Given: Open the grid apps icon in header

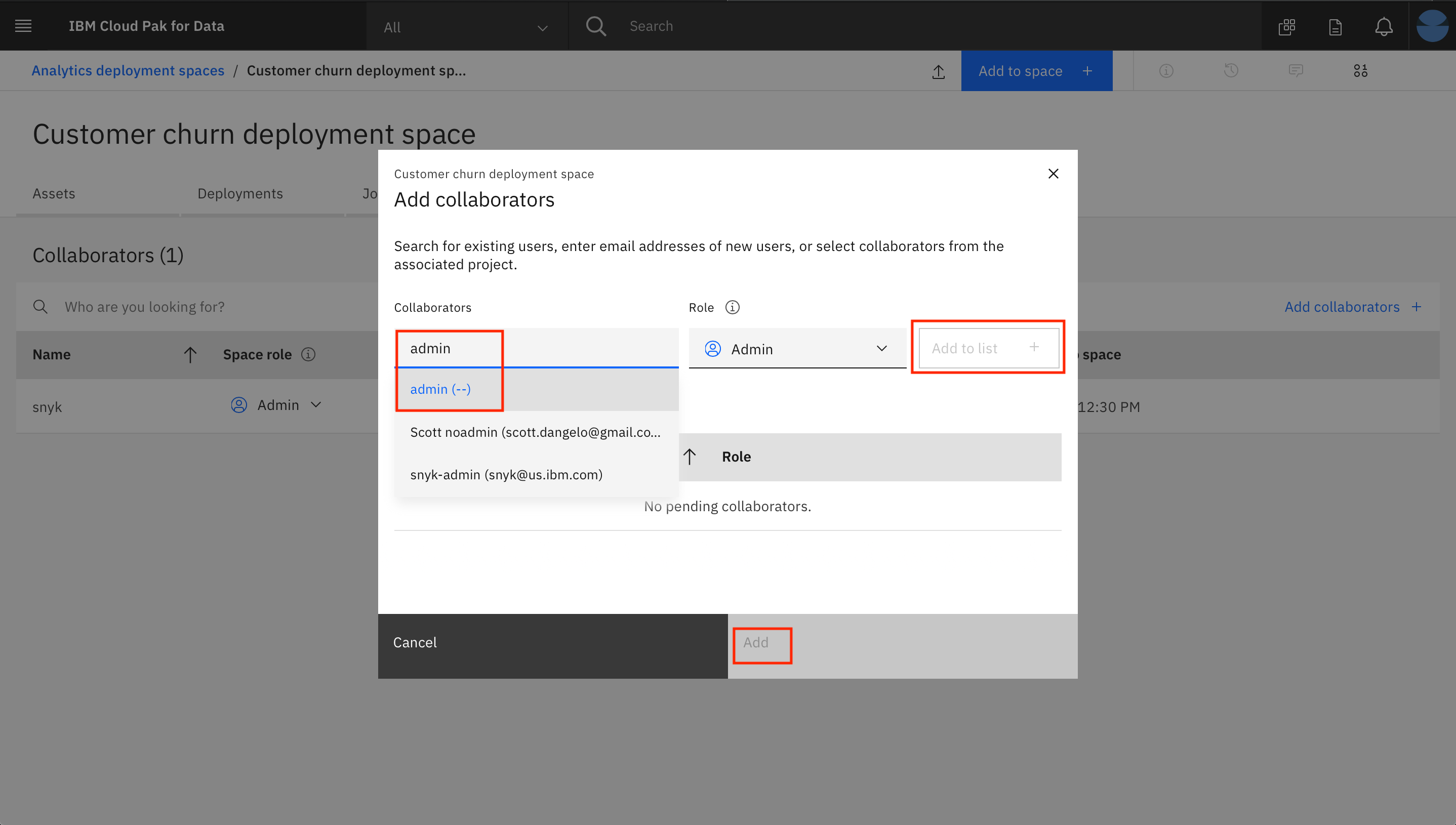Looking at the screenshot, I should (1286, 27).
